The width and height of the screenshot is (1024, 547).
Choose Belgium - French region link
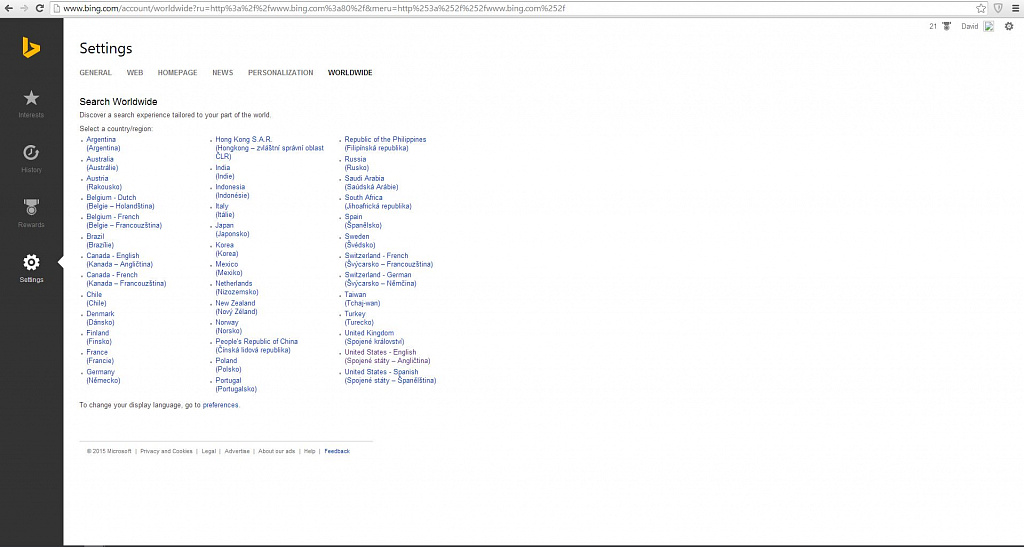tap(124, 221)
